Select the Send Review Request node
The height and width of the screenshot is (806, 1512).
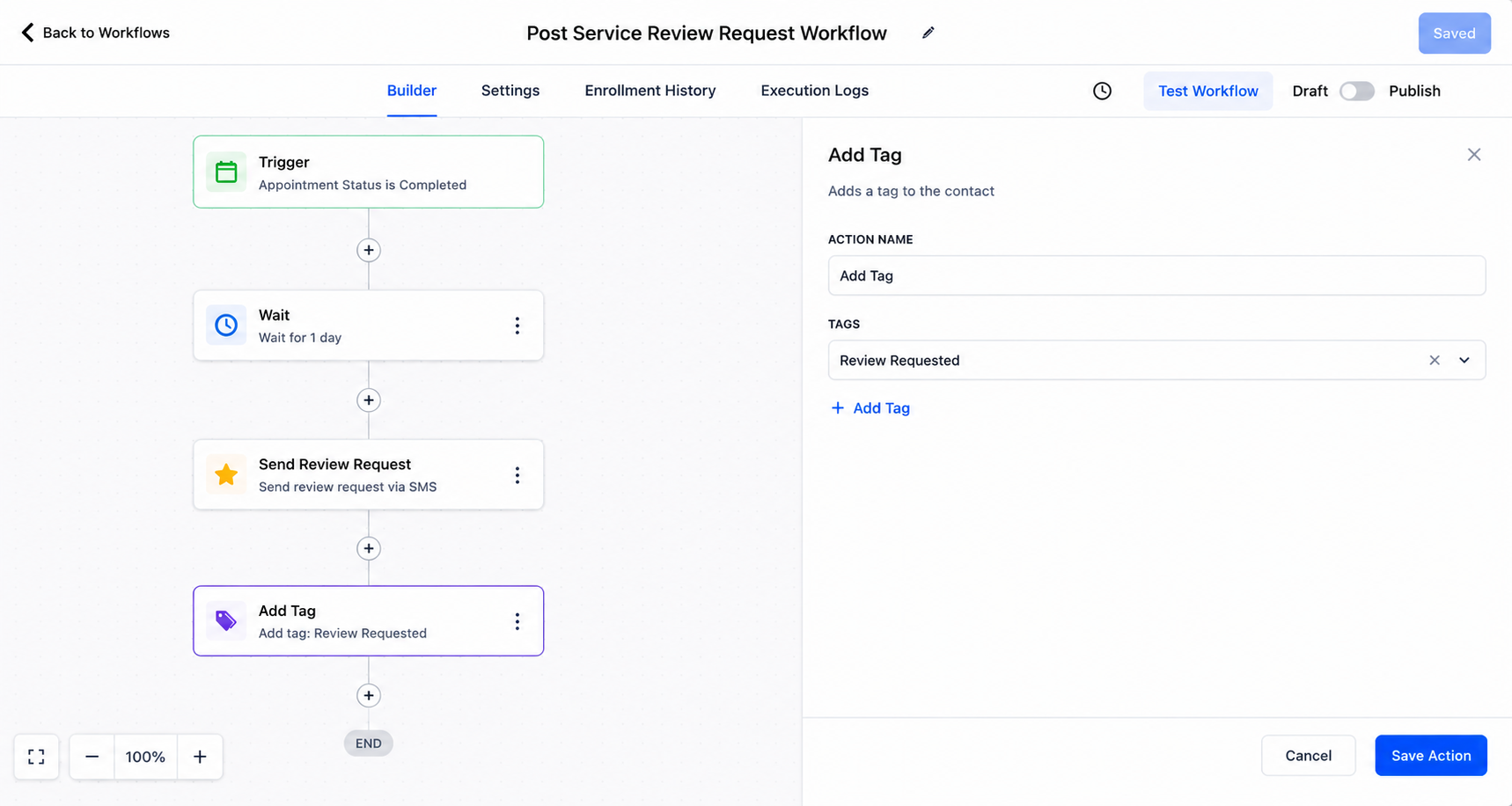pyautogui.click(x=369, y=475)
